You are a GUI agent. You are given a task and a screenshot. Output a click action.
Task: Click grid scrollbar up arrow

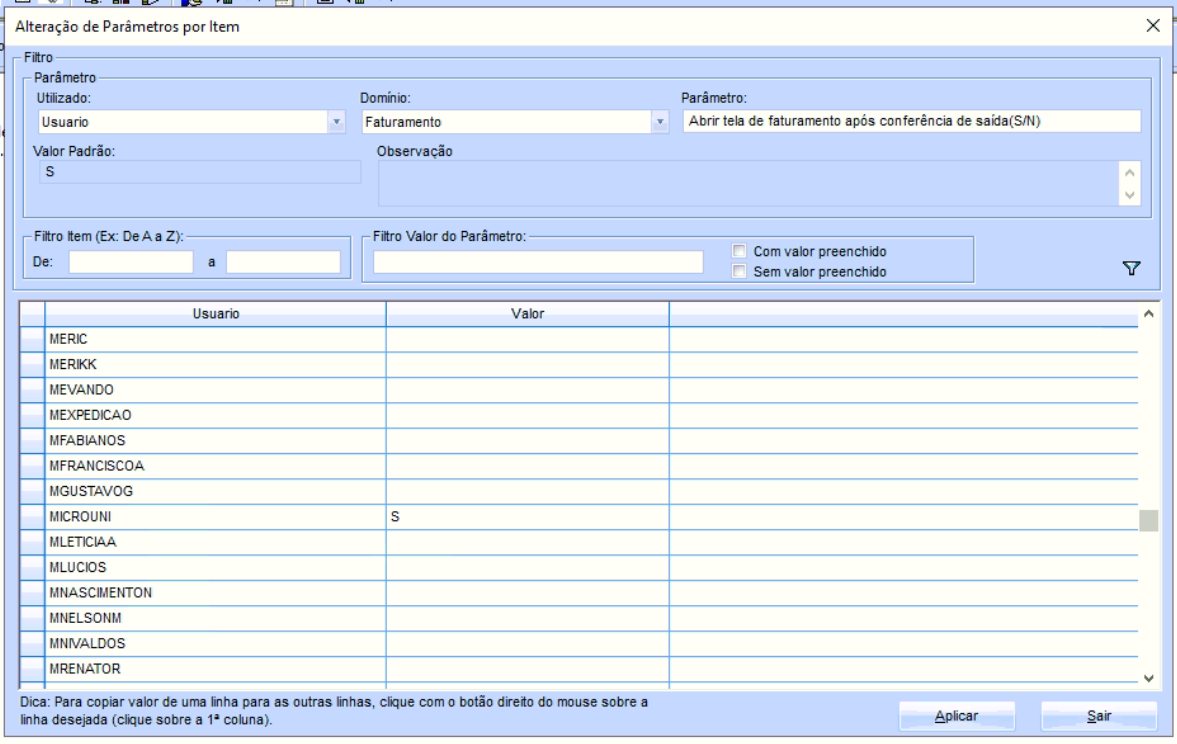pos(1148,314)
